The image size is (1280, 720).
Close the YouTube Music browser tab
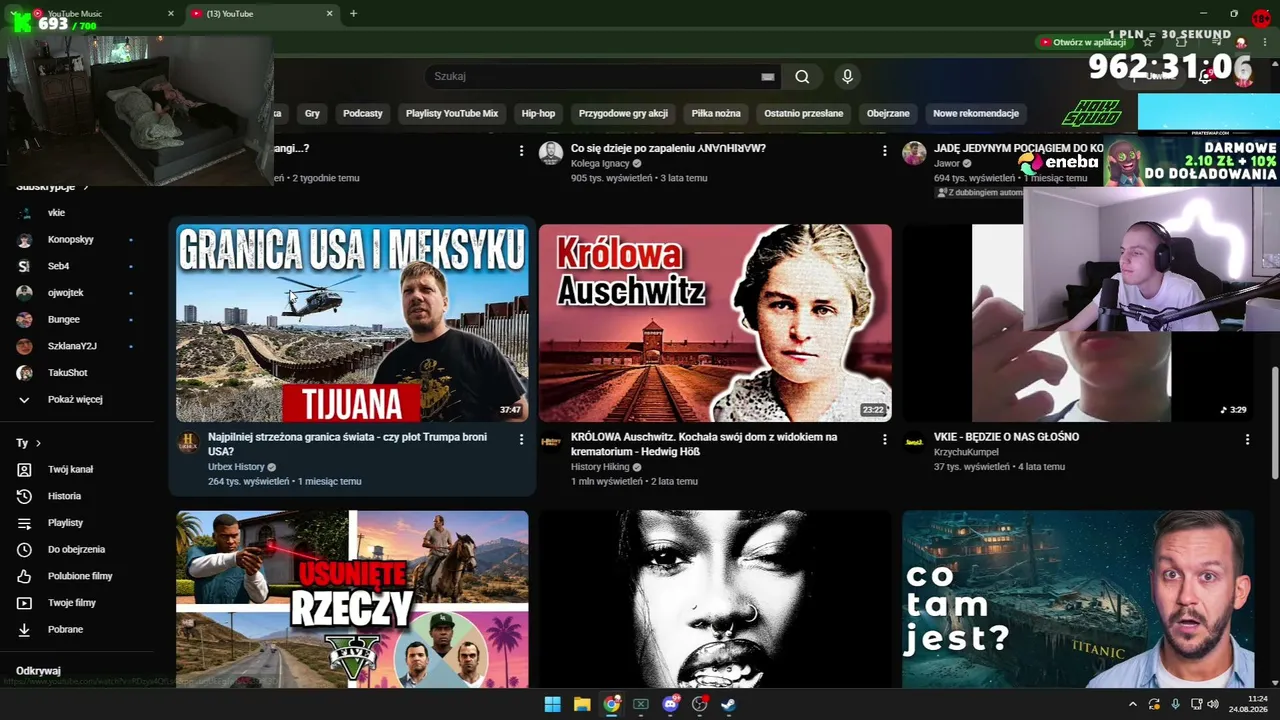(x=170, y=14)
